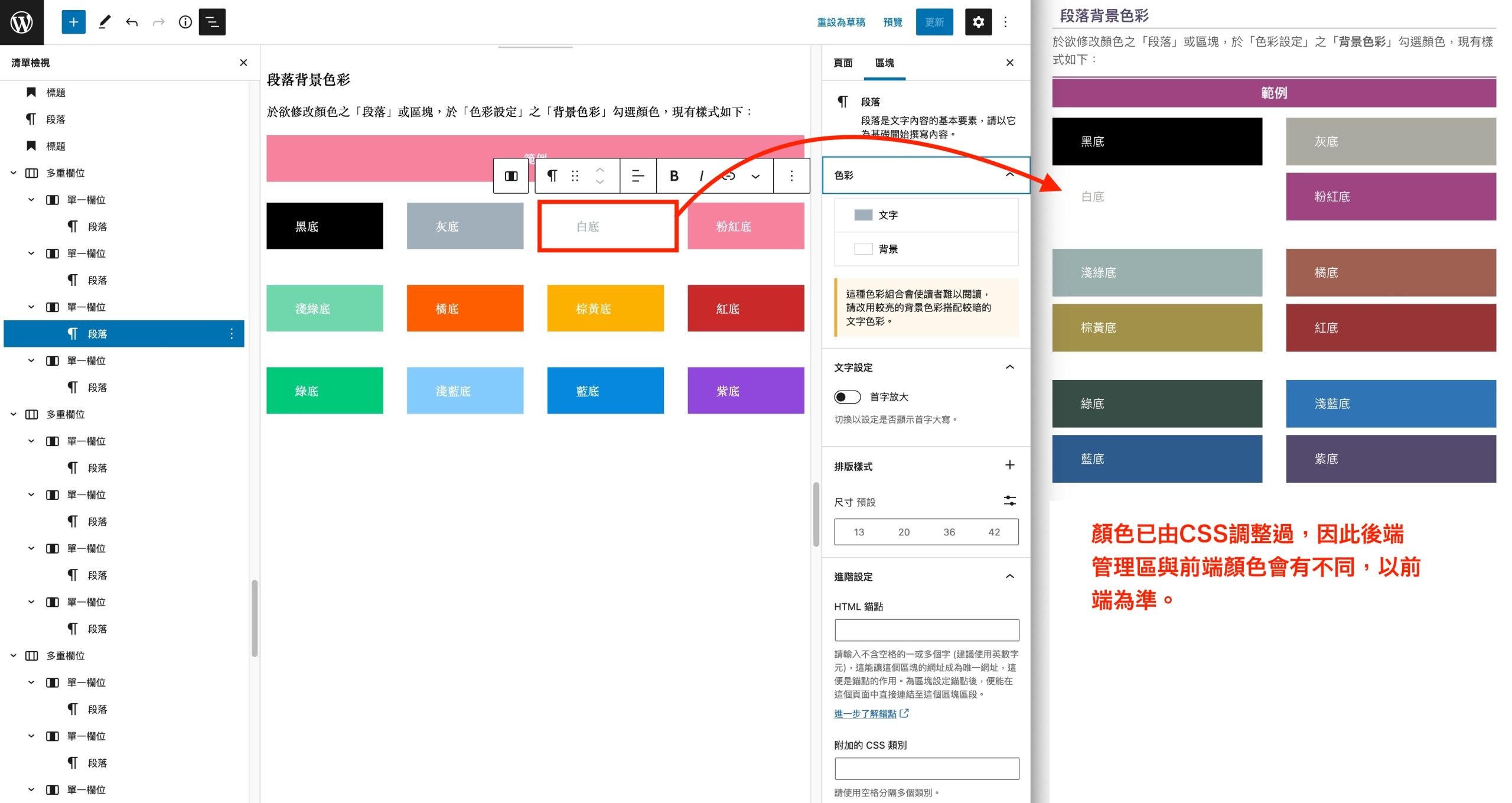1512x803 pixels.
Task: Change block type via paragraph icon
Action: pyautogui.click(x=552, y=176)
